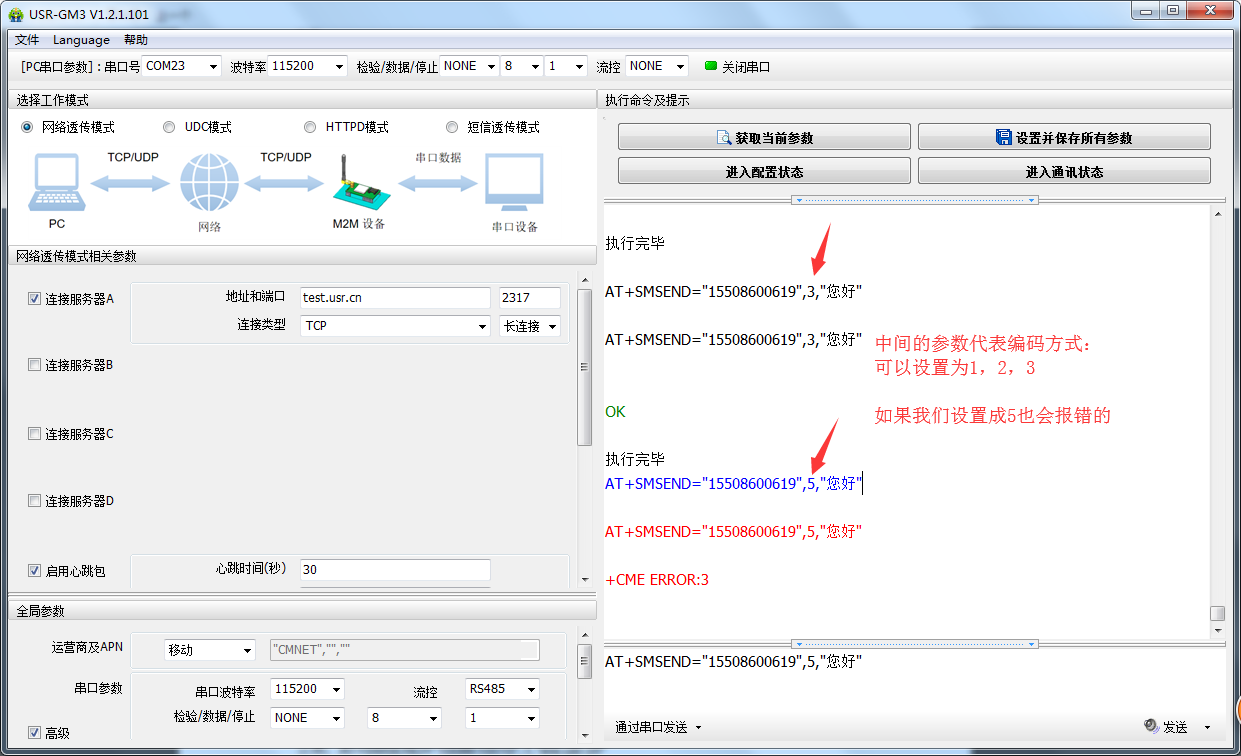Open the Language menu

81,40
